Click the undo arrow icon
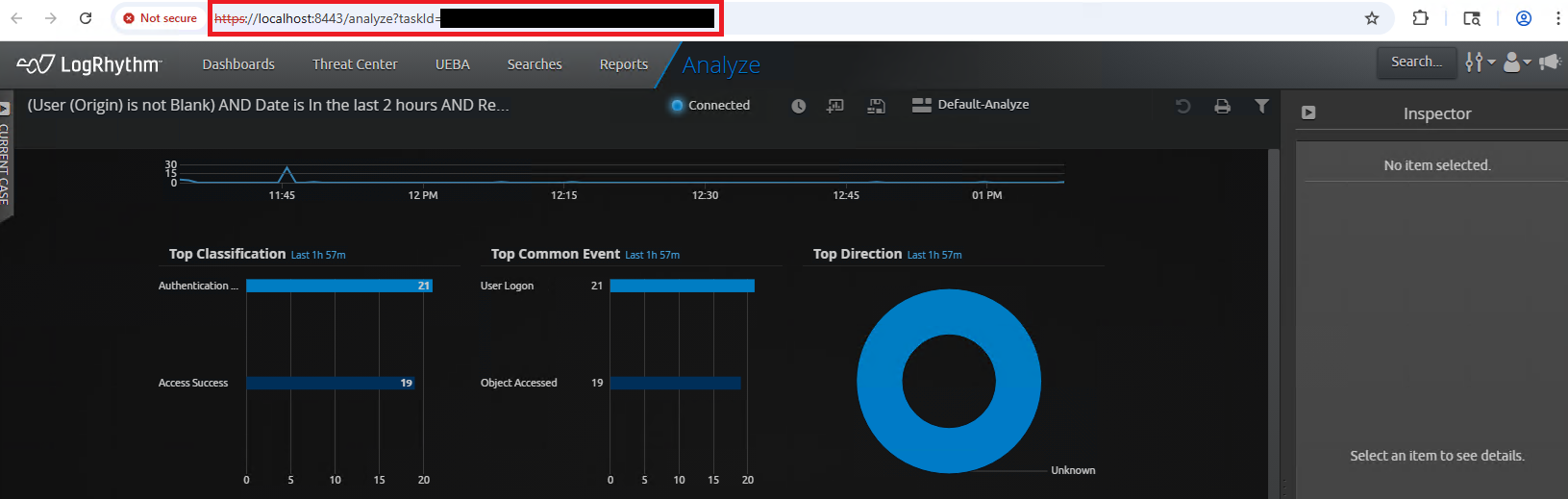 (1183, 106)
